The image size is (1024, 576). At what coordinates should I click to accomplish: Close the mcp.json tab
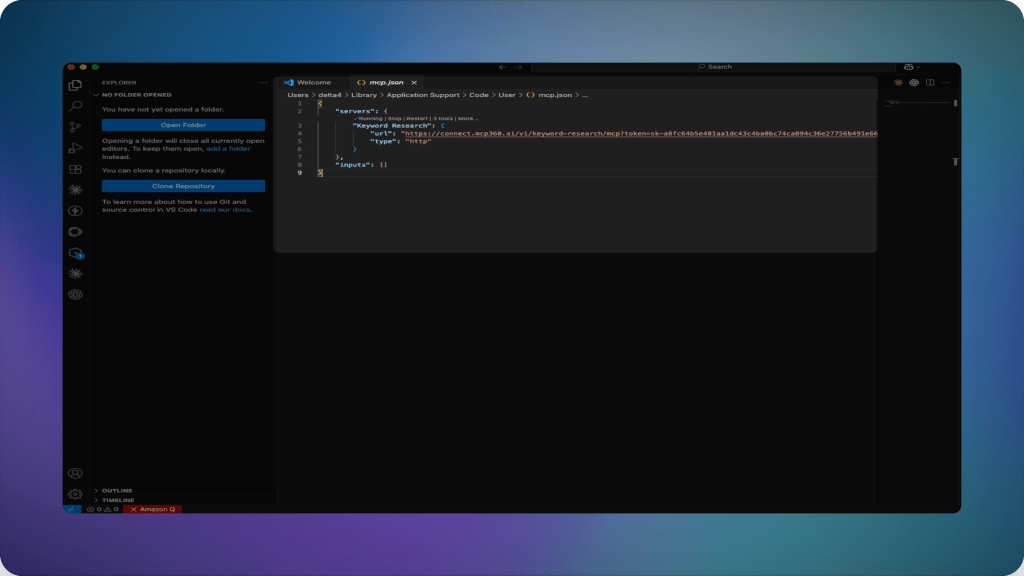(414, 83)
